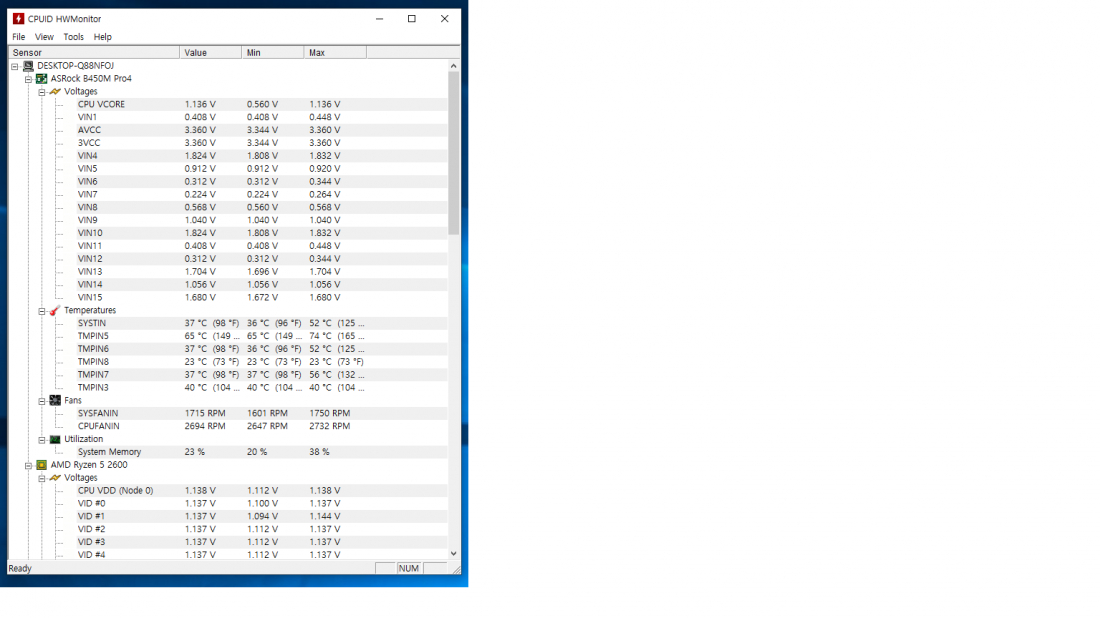The image size is (1100, 618).
Task: Select the TMPIN5 temperature row
Action: coord(262,336)
